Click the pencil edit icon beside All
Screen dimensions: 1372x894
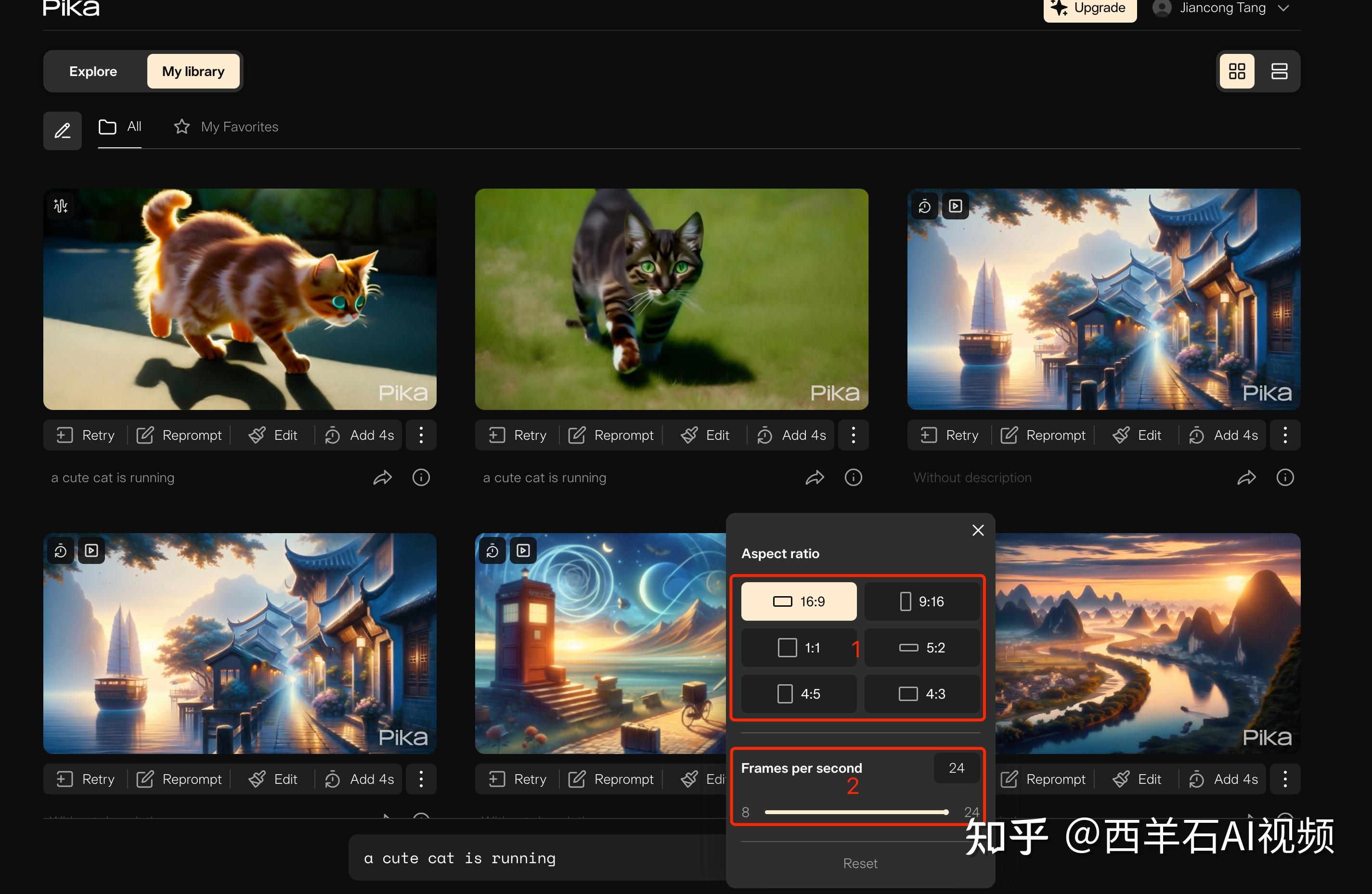62,131
